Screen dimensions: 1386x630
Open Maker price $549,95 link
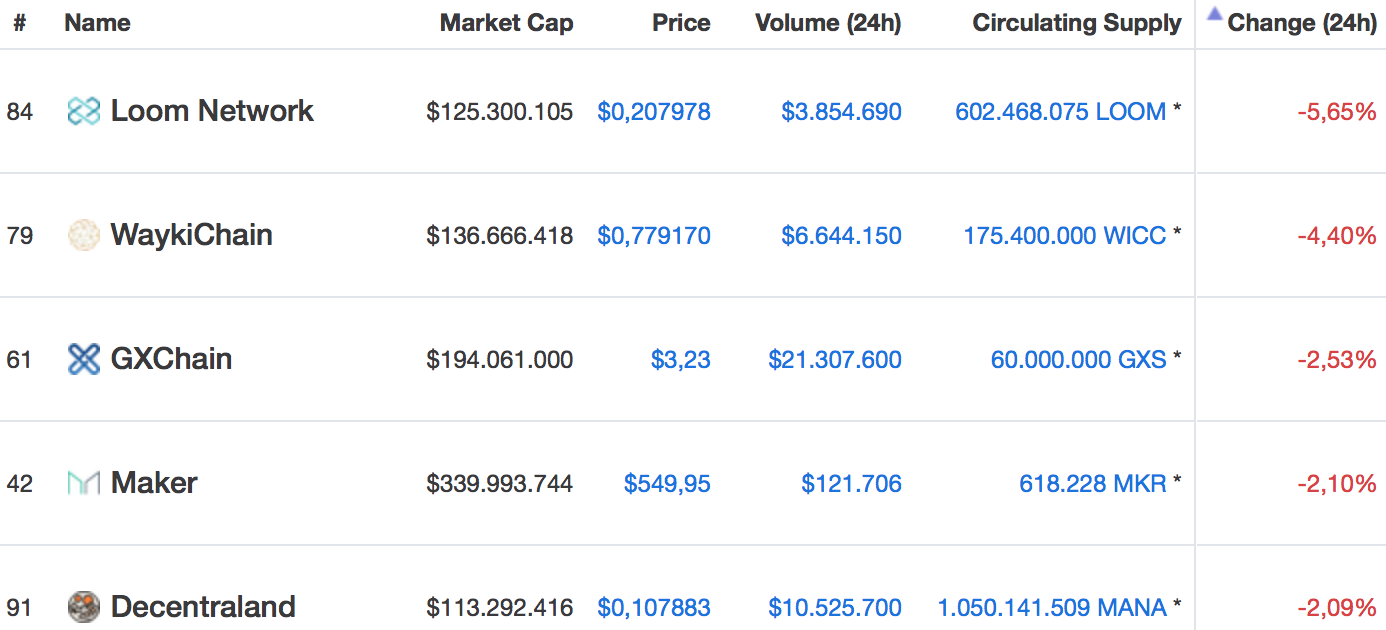[x=667, y=483]
